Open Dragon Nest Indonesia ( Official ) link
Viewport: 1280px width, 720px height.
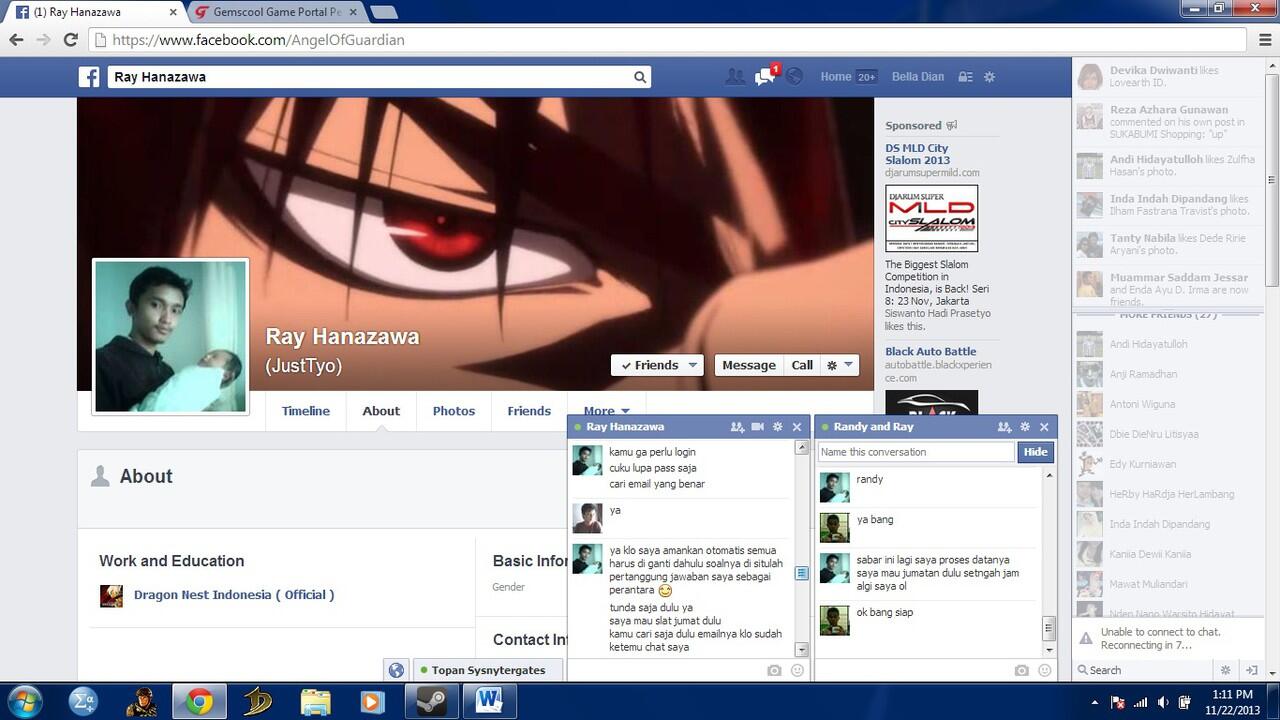click(234, 594)
